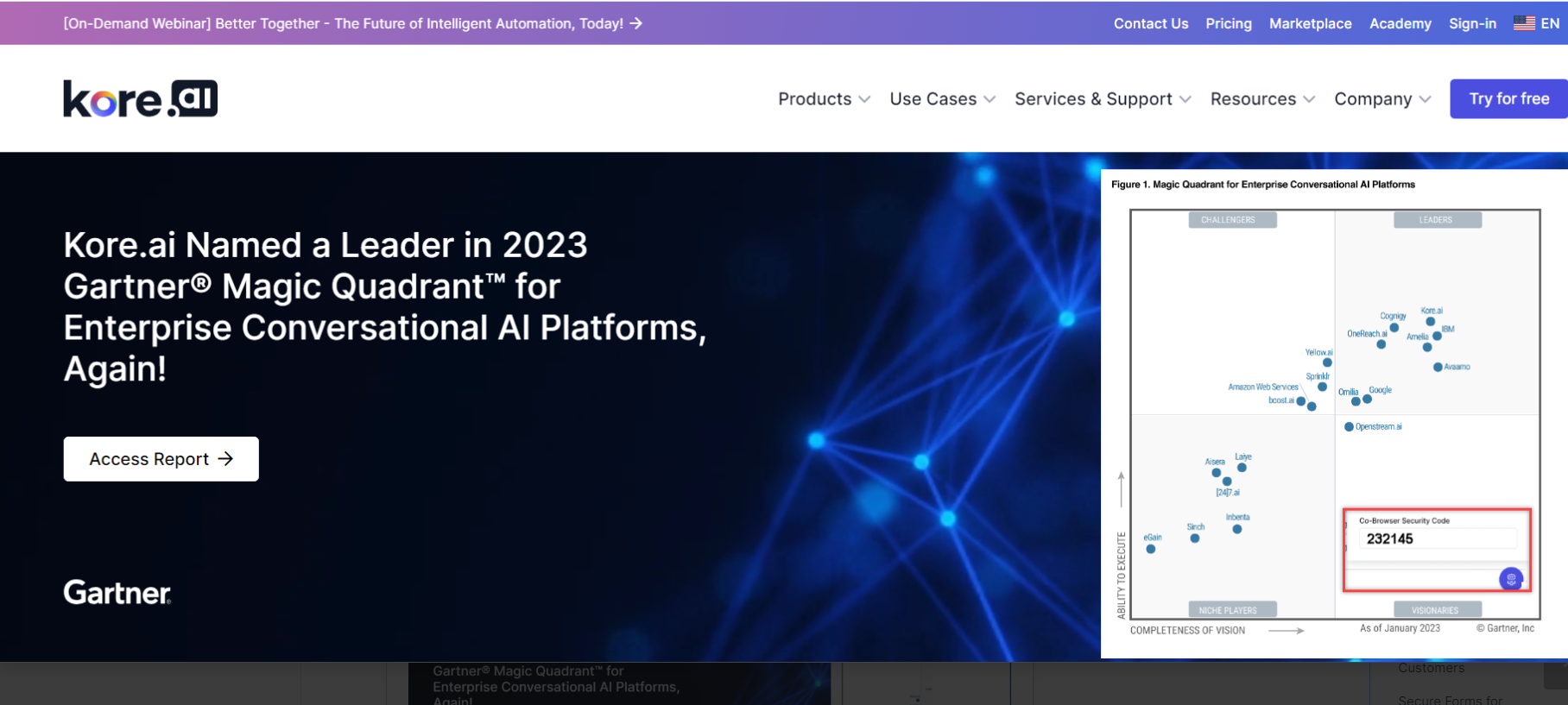Click the Access Report button
Screen dimensions: 1568x705
[x=161, y=459]
